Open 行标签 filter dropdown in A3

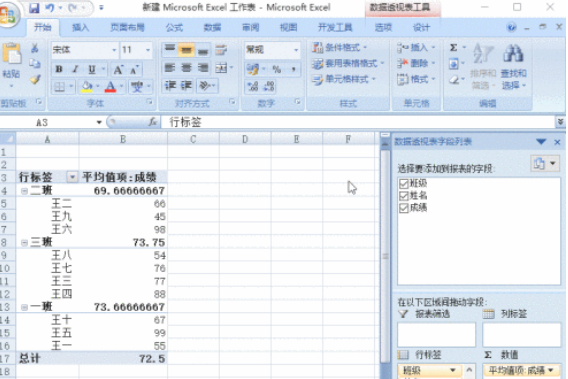[x=72, y=177]
